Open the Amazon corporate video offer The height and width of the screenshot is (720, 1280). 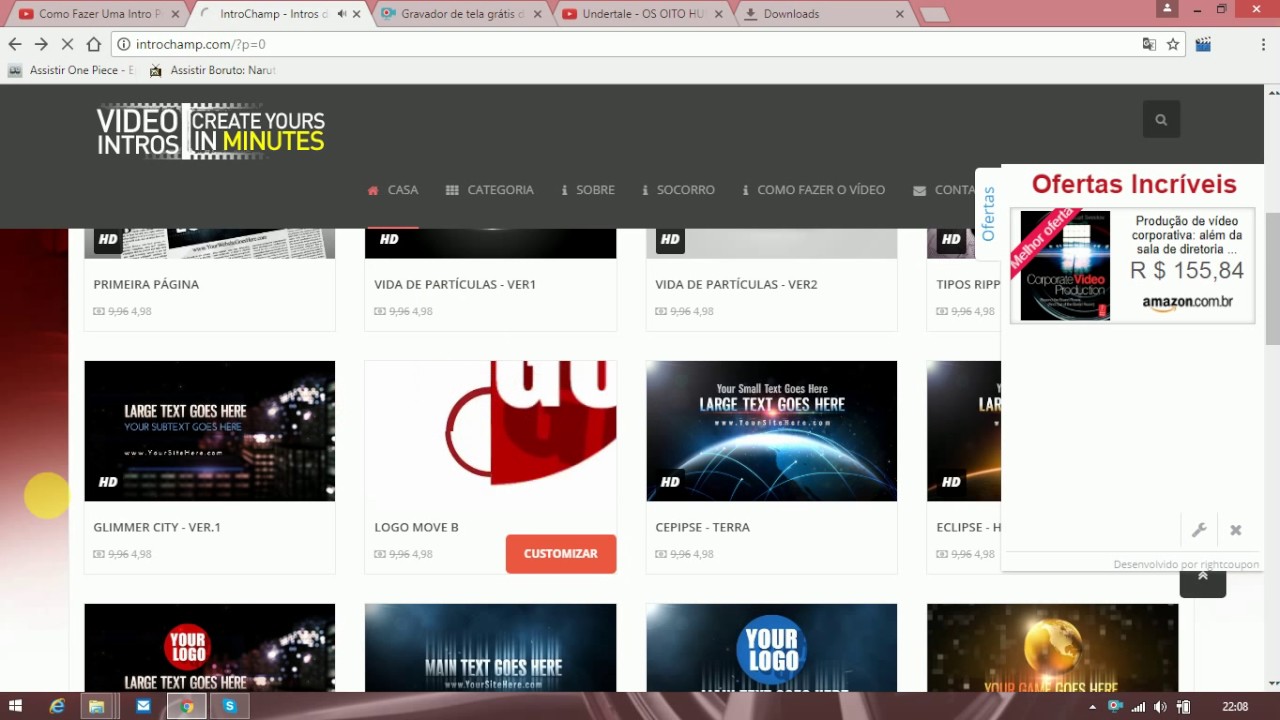point(1132,265)
